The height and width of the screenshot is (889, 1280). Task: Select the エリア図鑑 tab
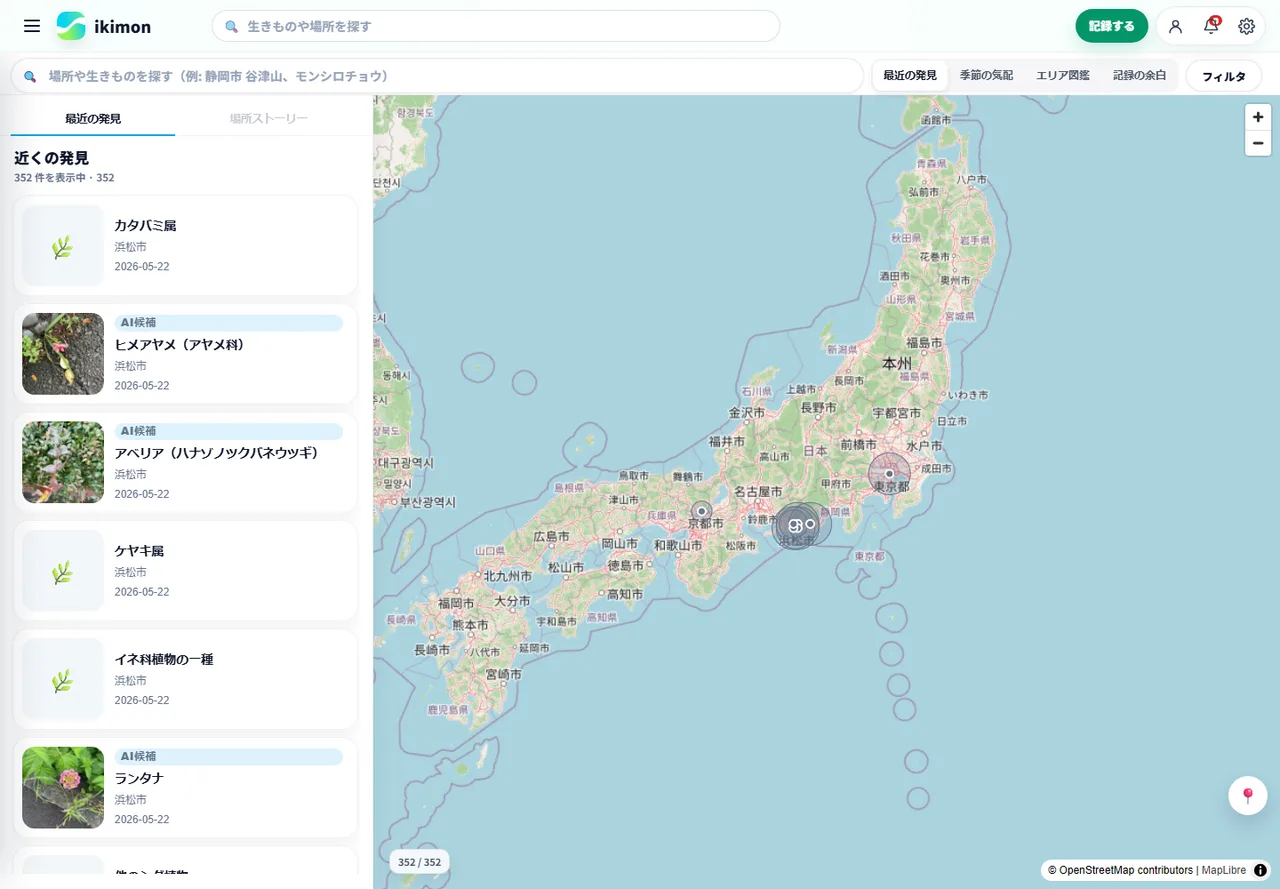[x=1063, y=76]
